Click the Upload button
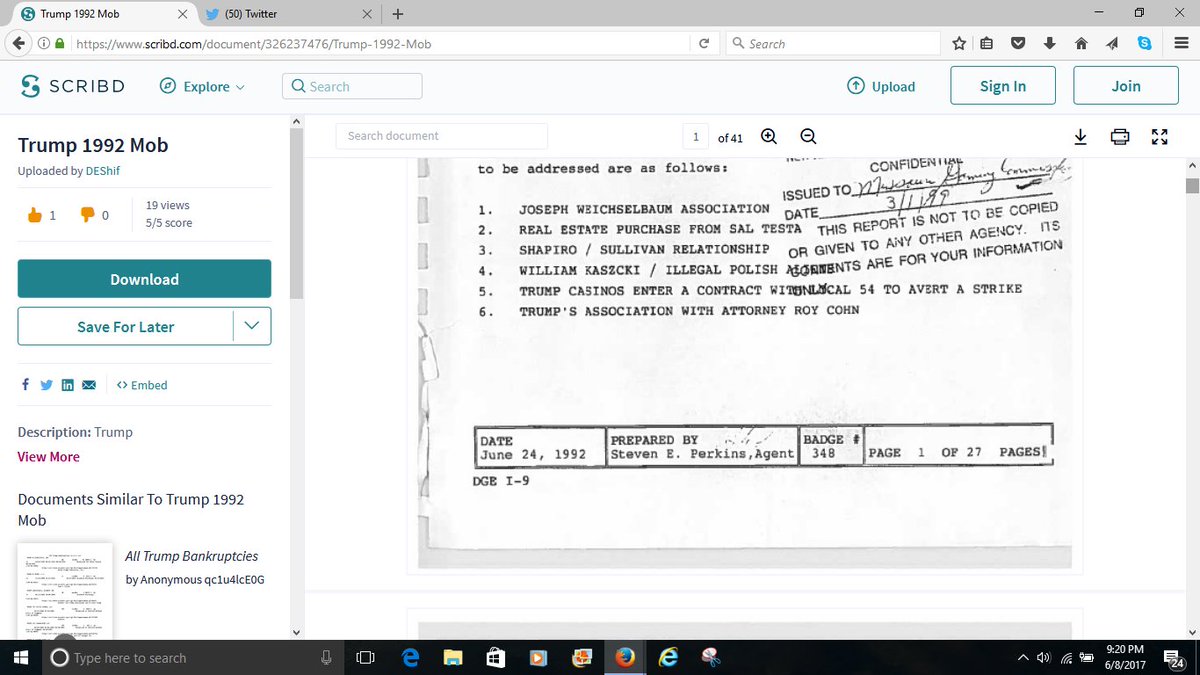 click(x=881, y=86)
